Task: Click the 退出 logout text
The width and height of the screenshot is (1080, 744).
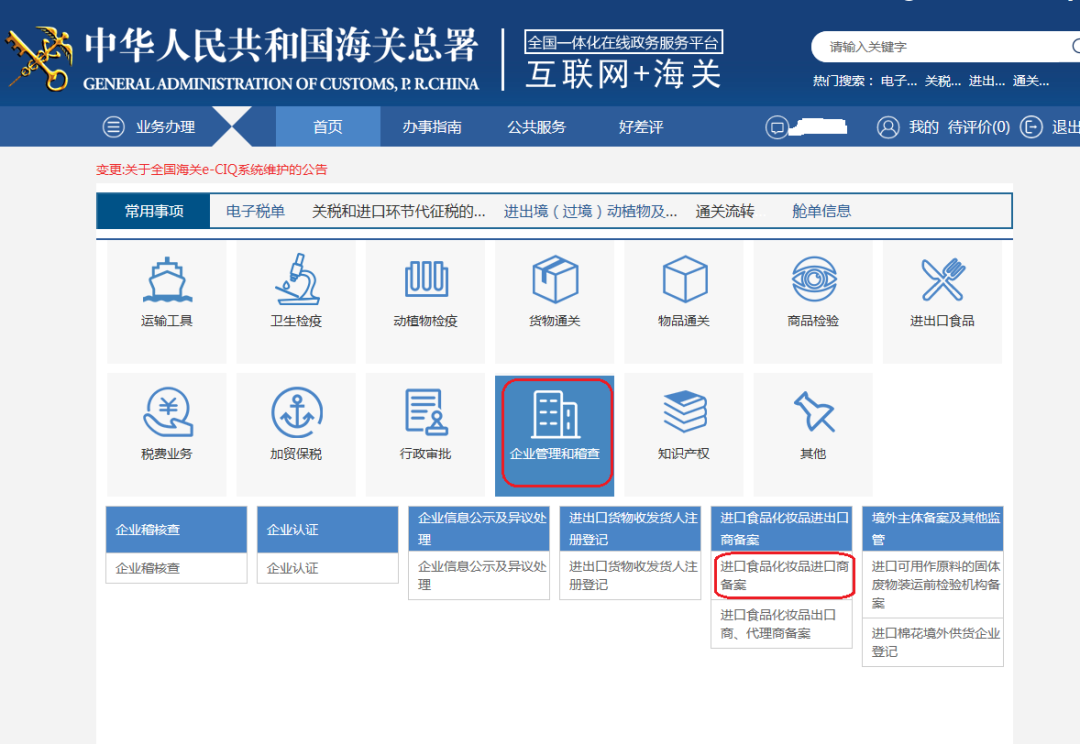Action: [1066, 127]
